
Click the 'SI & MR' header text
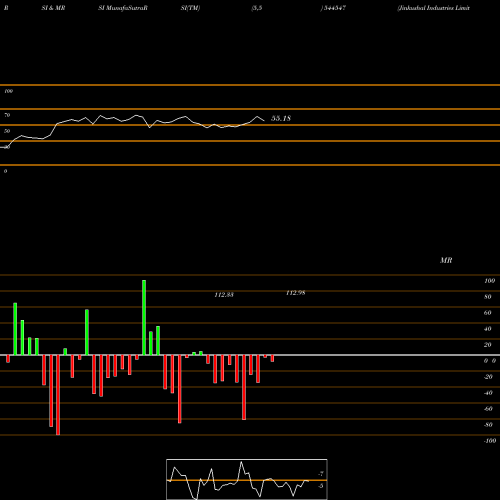(53, 8)
